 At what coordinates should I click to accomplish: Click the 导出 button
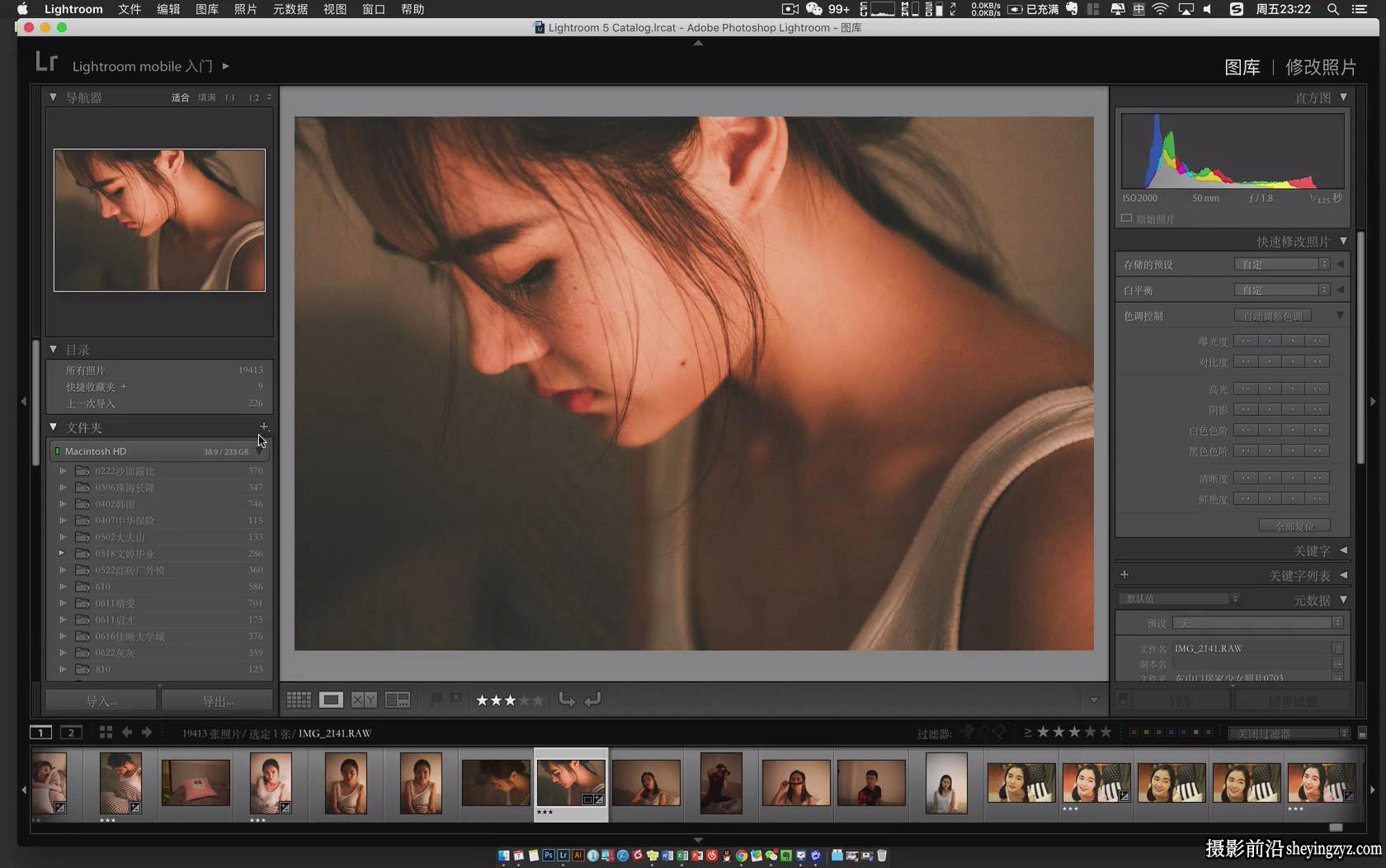pyautogui.click(x=218, y=701)
